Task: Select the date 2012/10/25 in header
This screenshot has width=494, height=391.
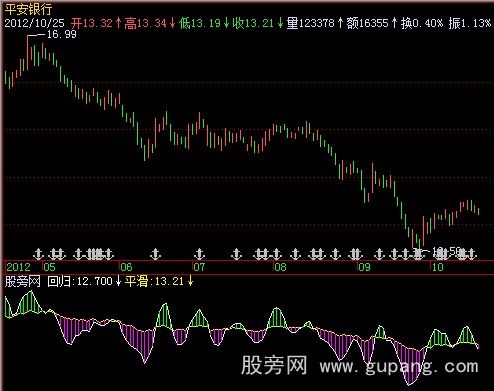Action: pos(34,23)
